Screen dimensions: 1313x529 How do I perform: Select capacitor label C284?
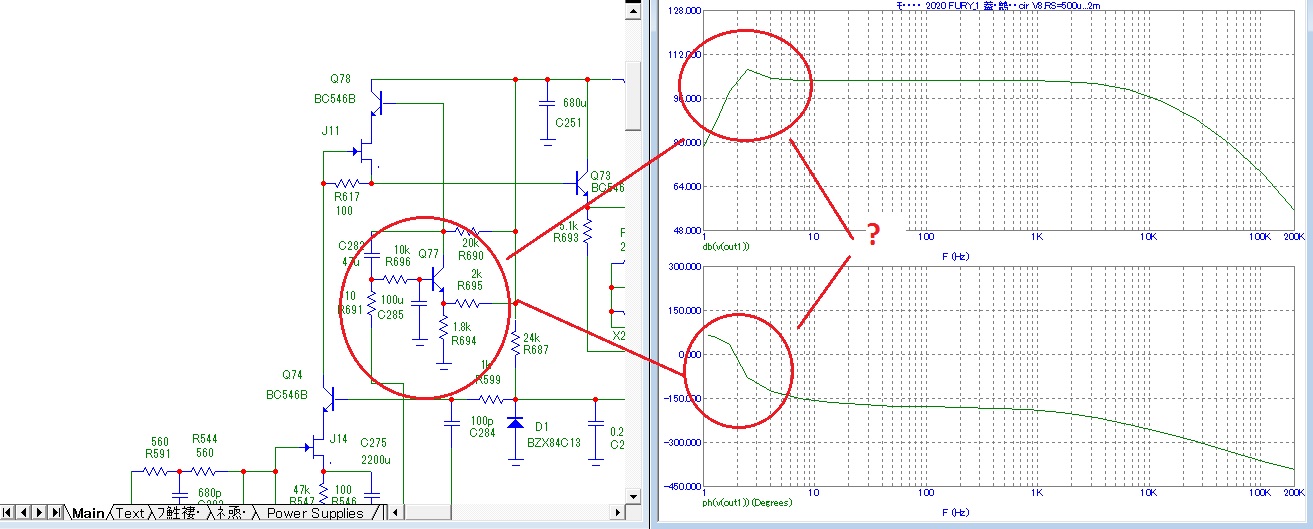coord(484,433)
